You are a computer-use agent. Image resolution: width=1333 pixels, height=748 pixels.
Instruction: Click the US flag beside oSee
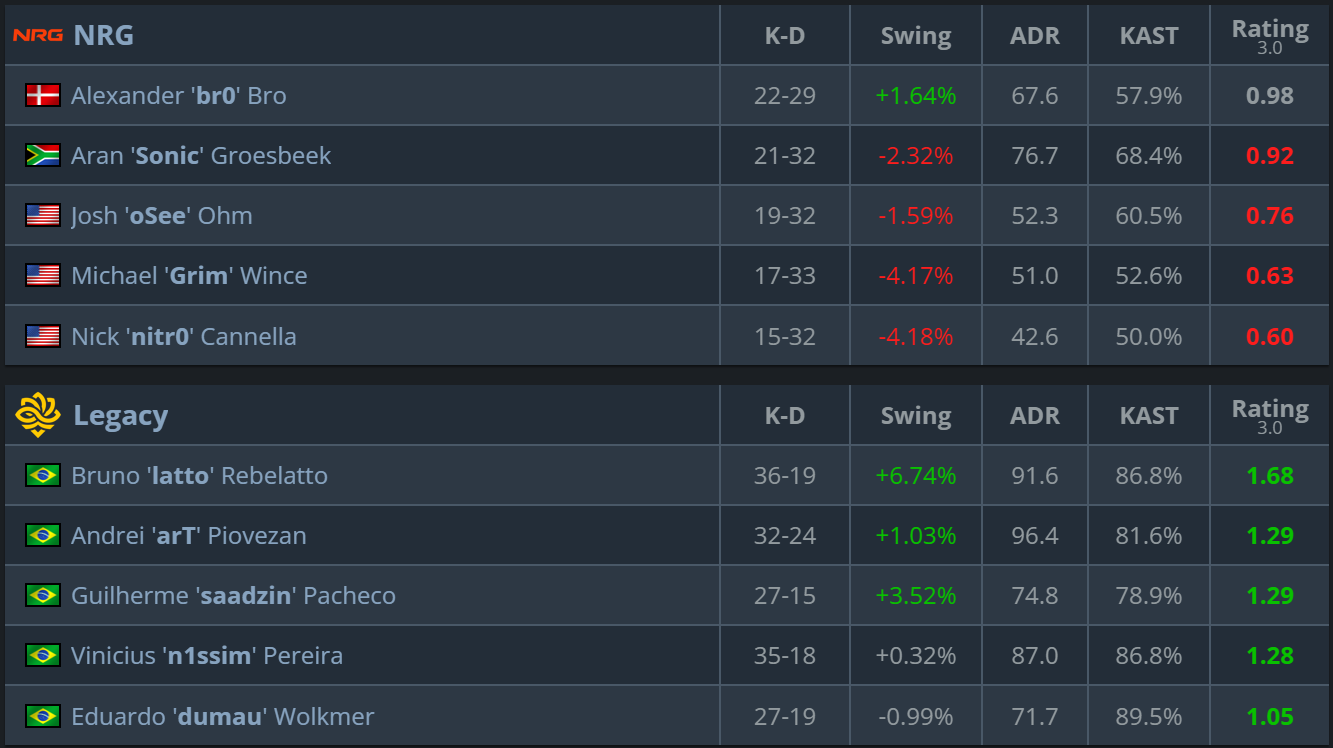[43, 216]
